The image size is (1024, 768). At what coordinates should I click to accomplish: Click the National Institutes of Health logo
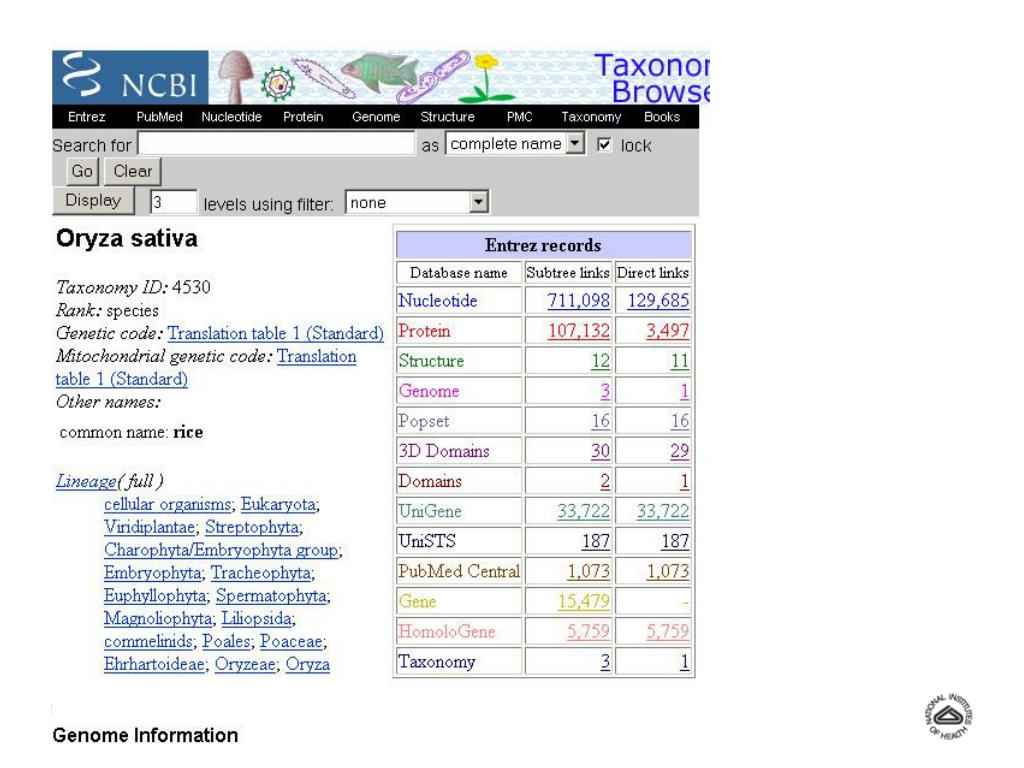click(949, 716)
